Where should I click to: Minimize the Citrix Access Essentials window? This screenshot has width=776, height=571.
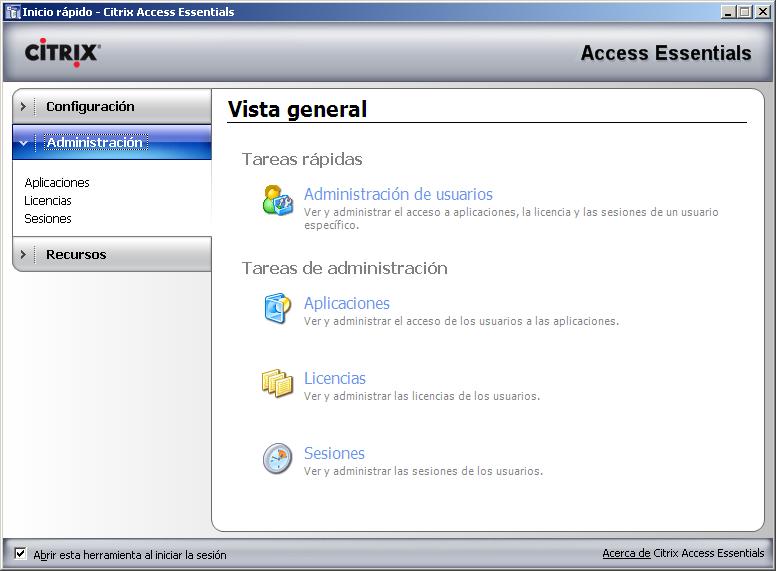[x=728, y=12]
